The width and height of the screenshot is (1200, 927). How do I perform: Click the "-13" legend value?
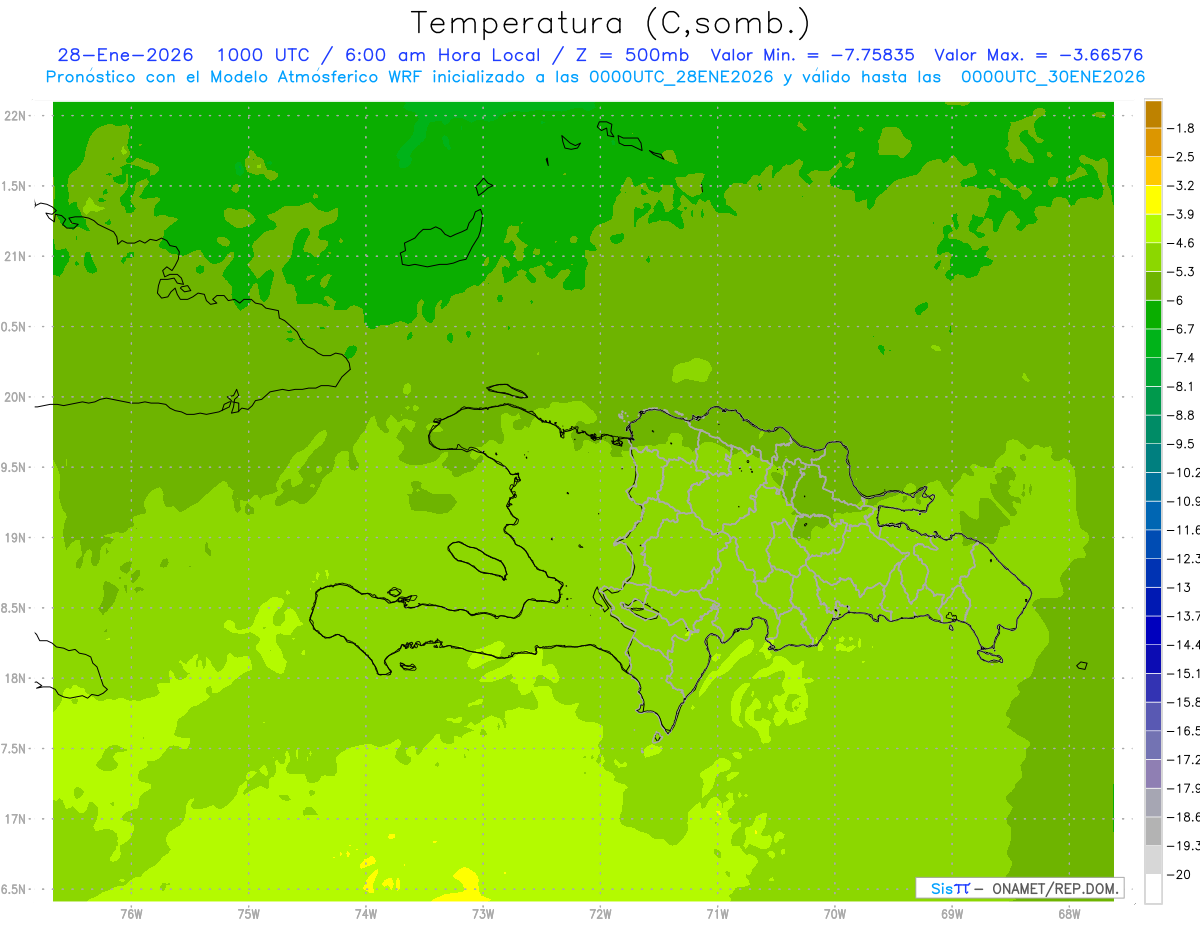1179,587
